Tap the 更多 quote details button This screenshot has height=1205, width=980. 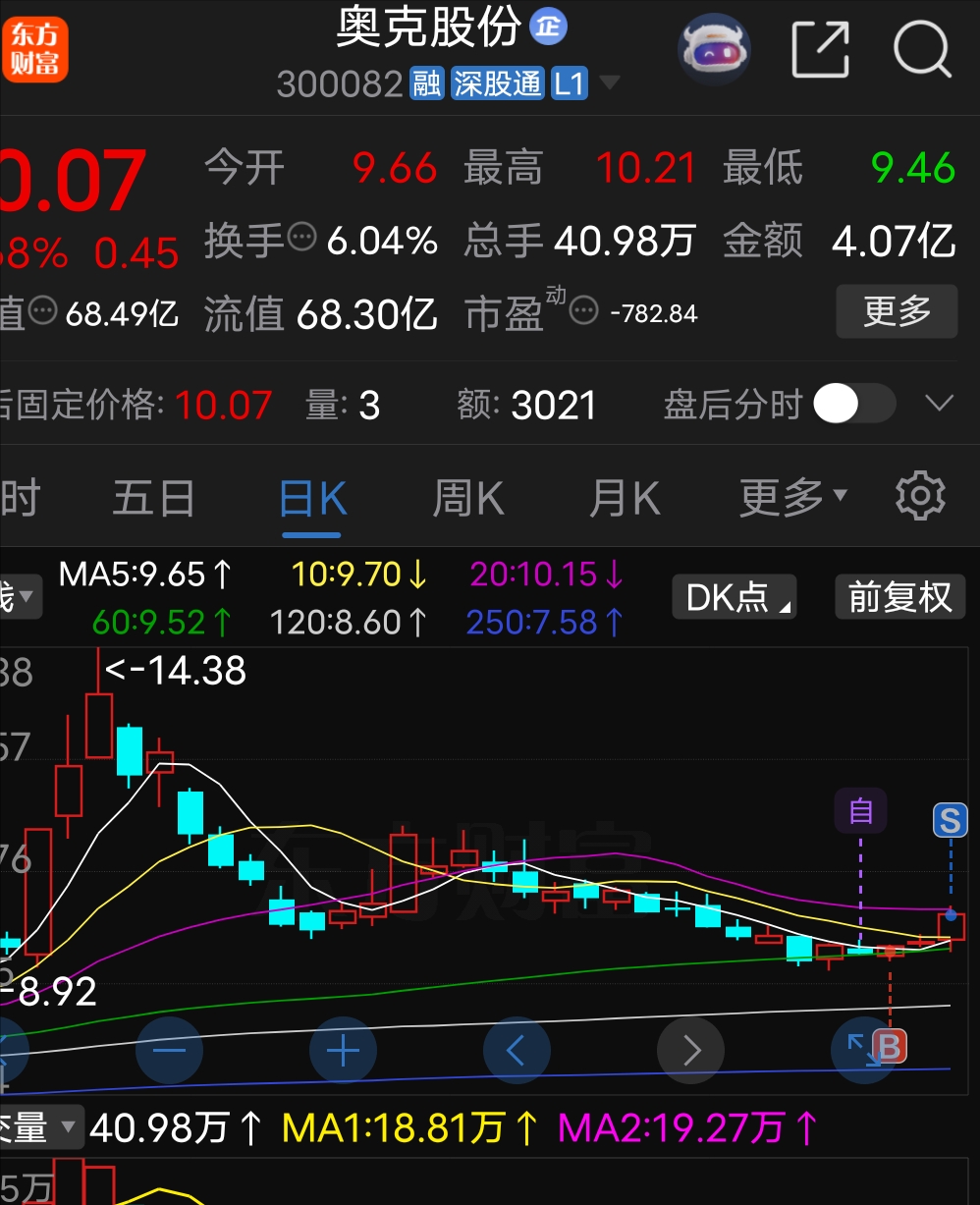tap(897, 311)
